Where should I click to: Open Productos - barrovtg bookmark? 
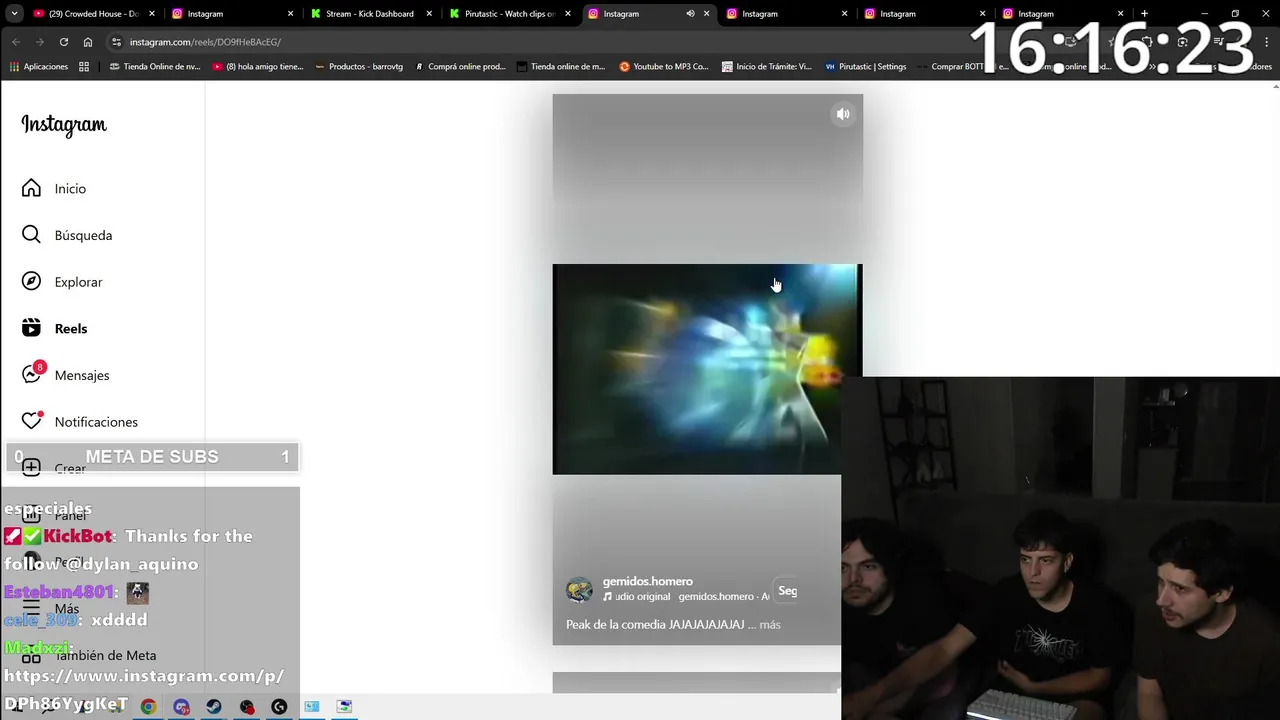359,67
